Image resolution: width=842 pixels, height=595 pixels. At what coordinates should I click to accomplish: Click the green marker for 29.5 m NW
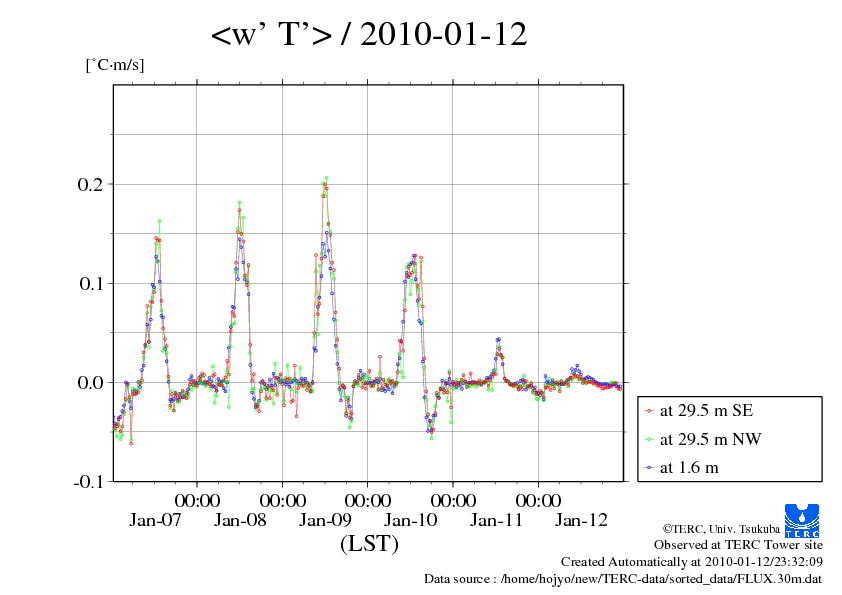click(x=650, y=439)
